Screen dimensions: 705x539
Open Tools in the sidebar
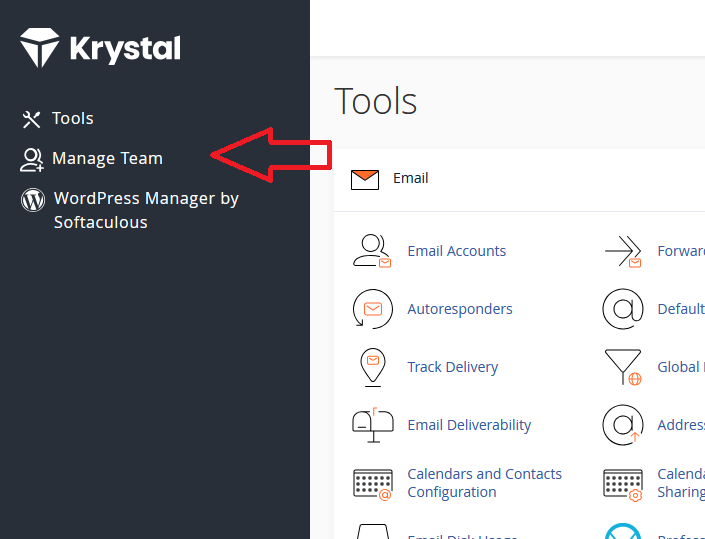tap(72, 118)
